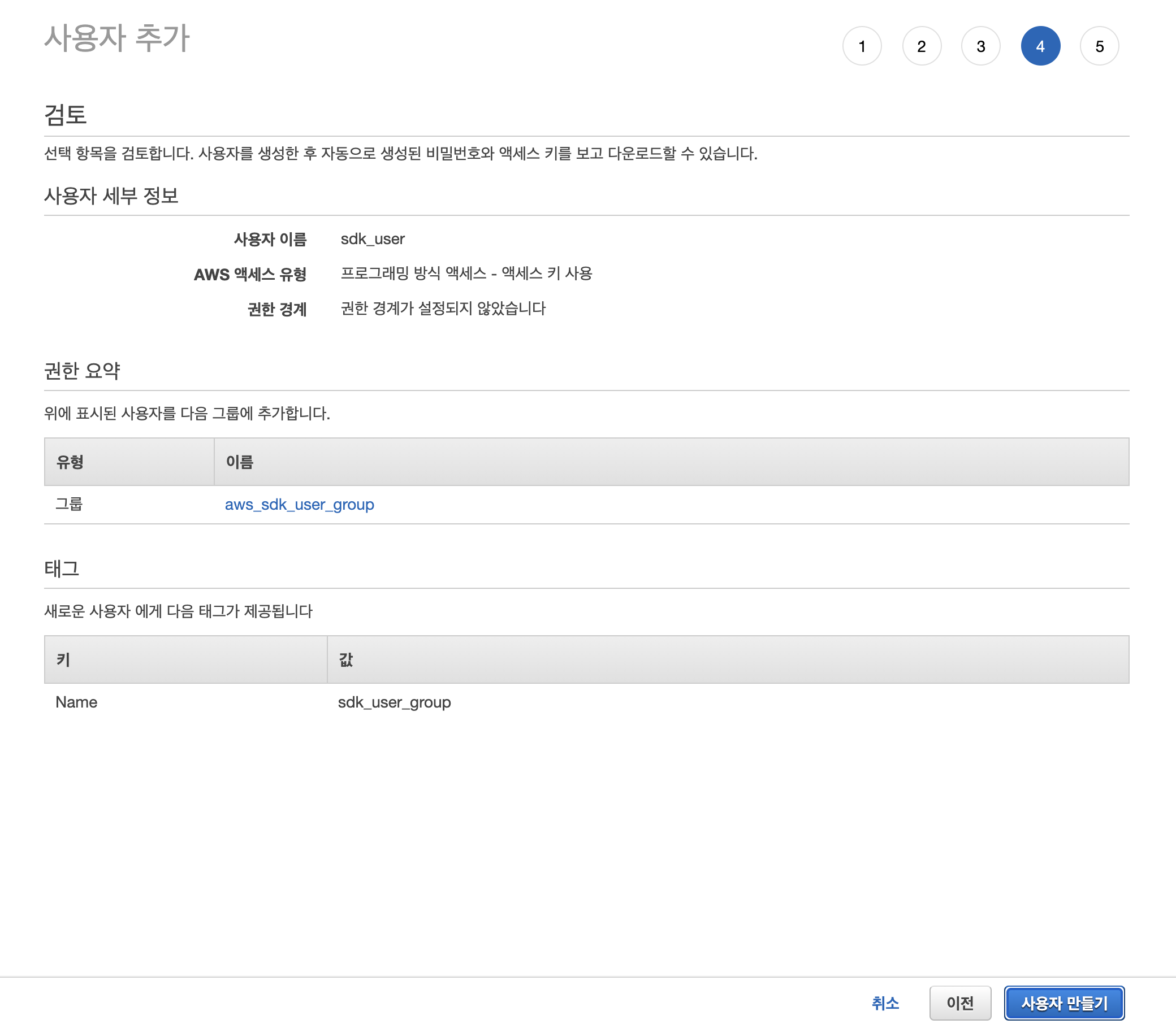1176x1024 pixels.
Task: Select the sdk_user username value
Action: pyautogui.click(x=372, y=239)
